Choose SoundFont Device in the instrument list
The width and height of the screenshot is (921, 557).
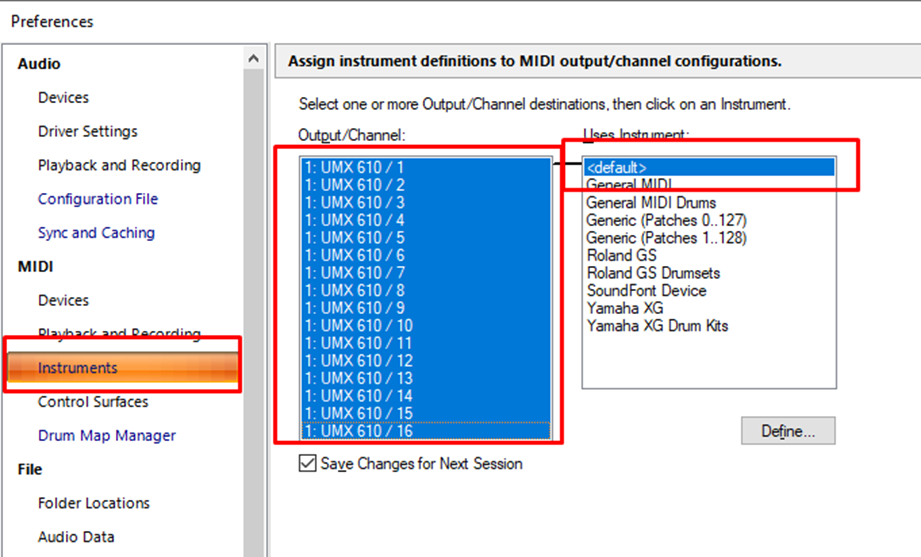646,290
